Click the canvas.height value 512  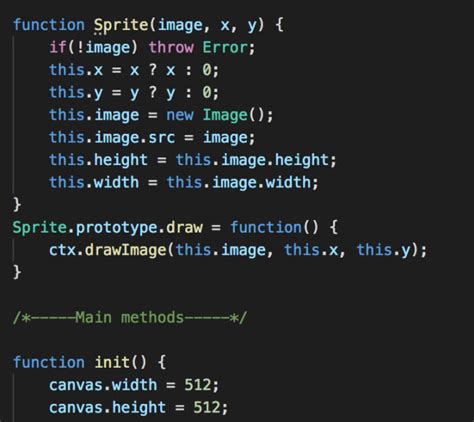coord(206,407)
